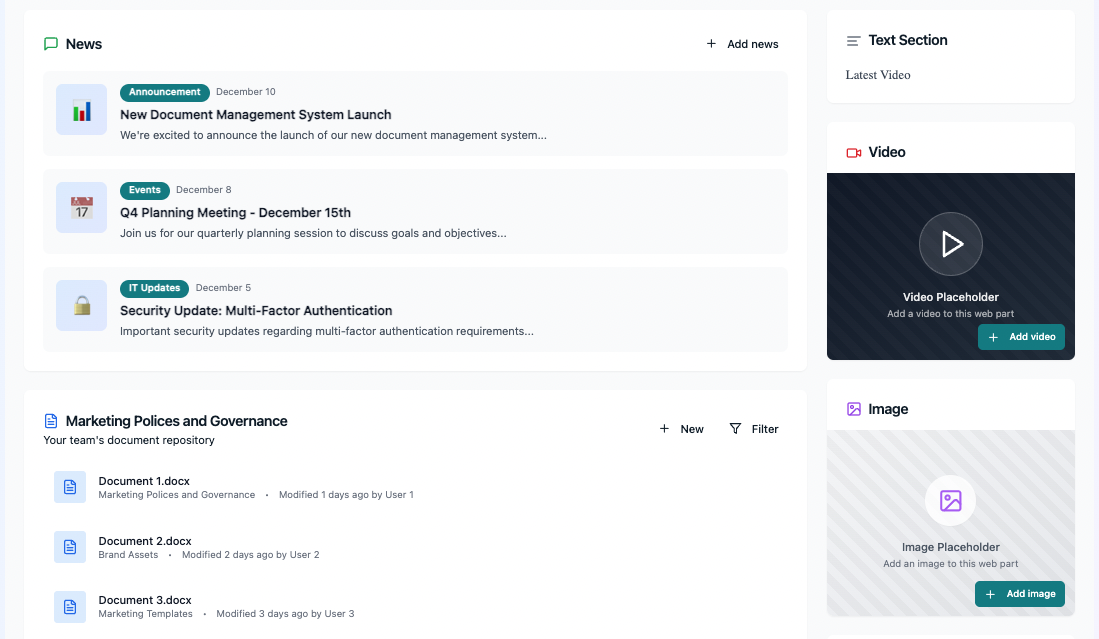Click the Add news button

(x=741, y=44)
